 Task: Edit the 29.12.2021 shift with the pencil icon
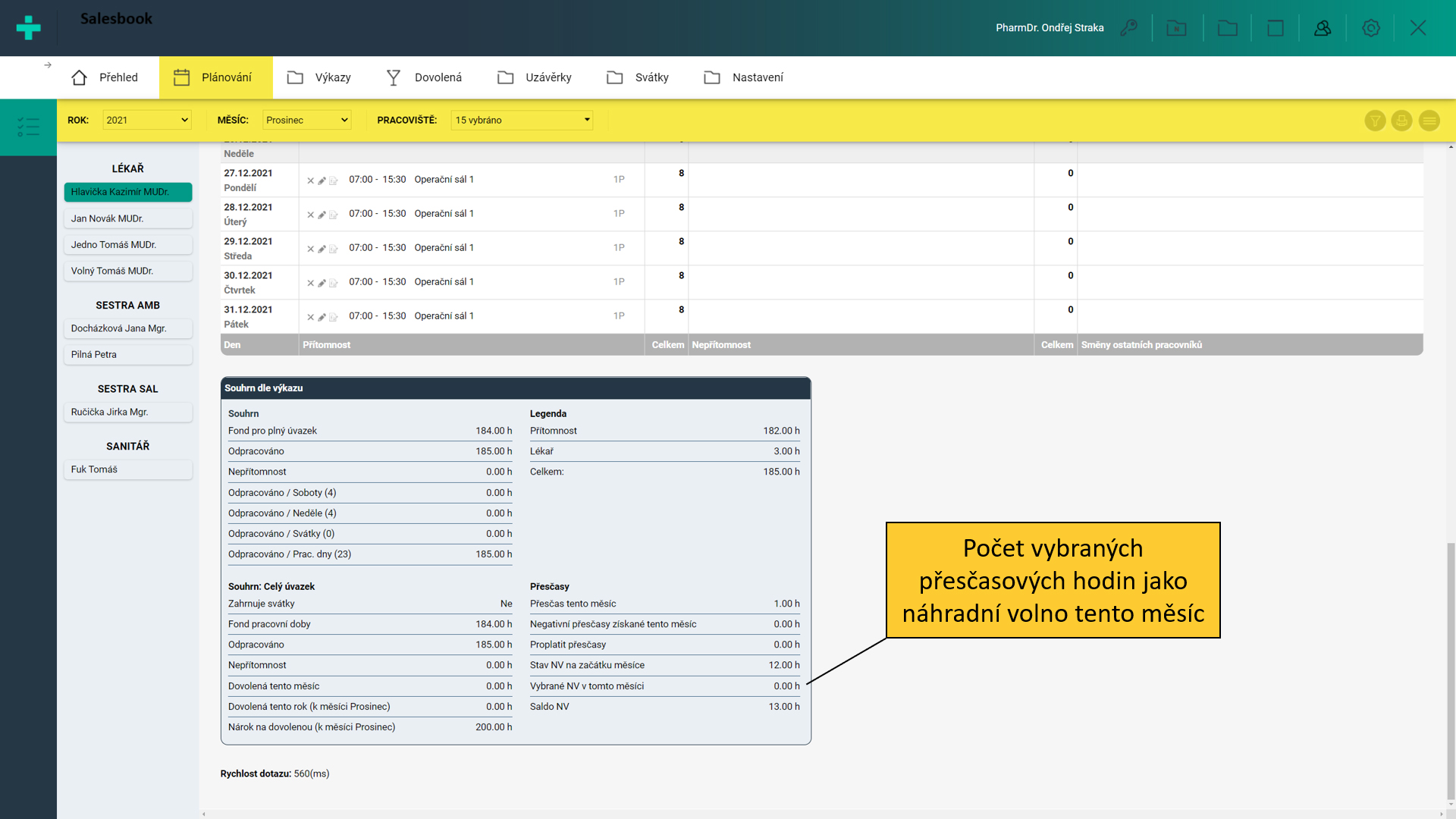pos(322,249)
